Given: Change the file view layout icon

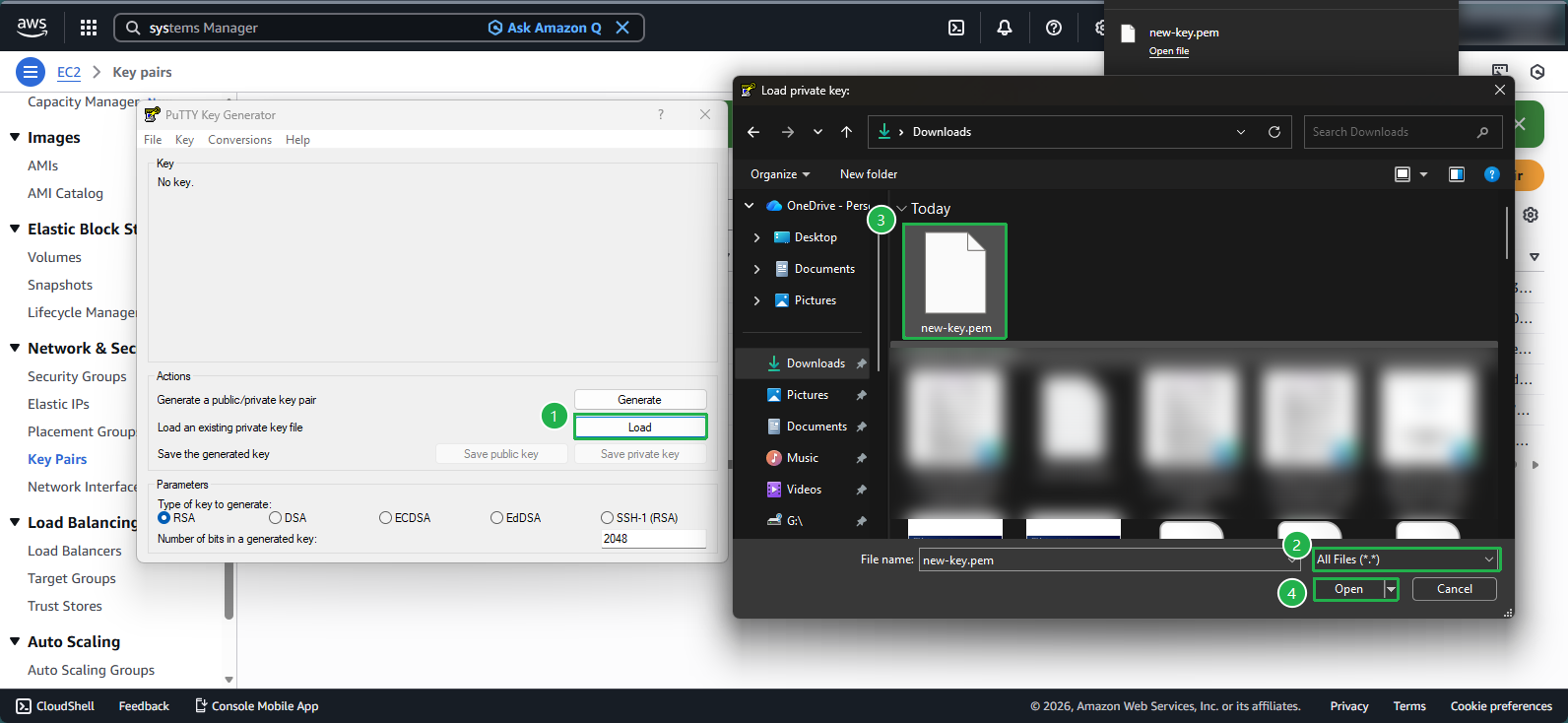Looking at the screenshot, I should tap(1403, 174).
